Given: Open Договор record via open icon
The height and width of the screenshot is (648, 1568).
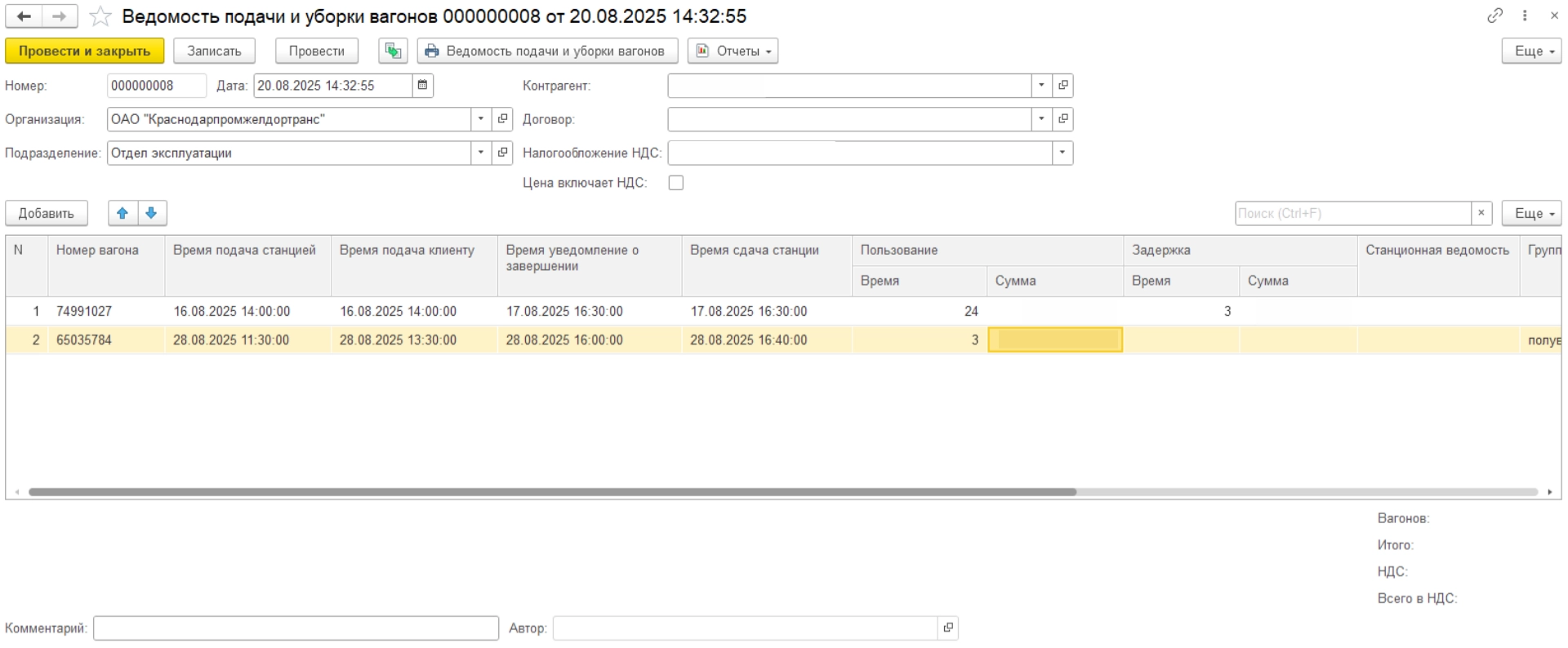Looking at the screenshot, I should coord(1062,119).
